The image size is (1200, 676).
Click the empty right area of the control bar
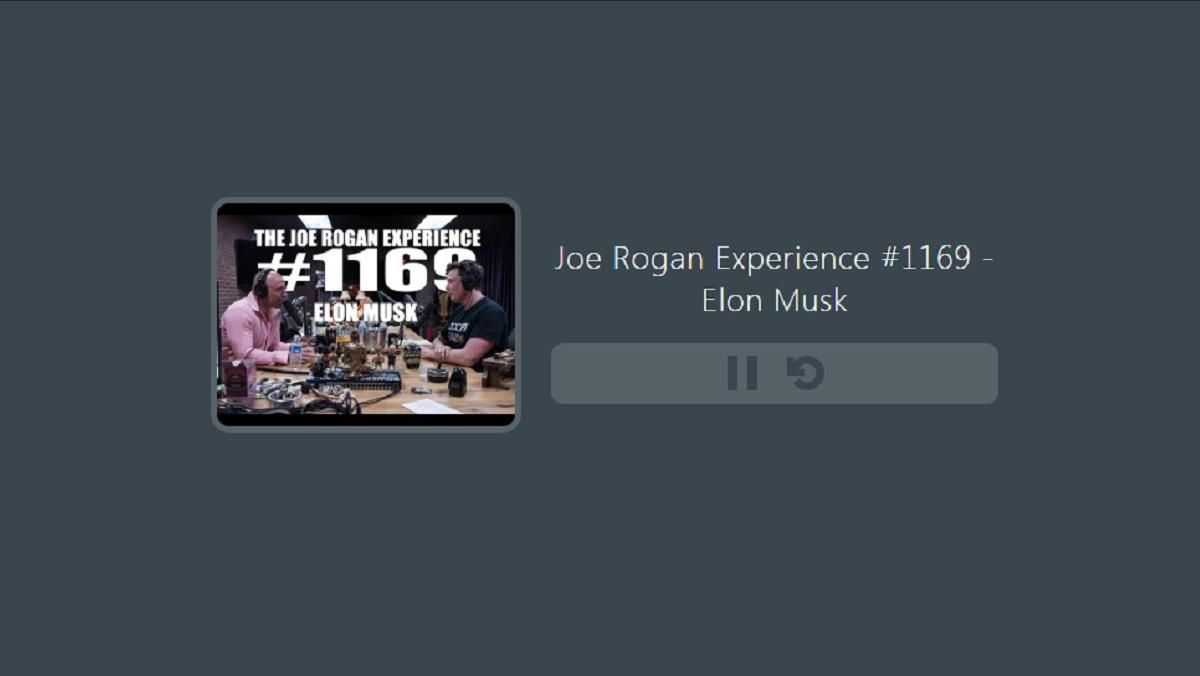tap(912, 374)
